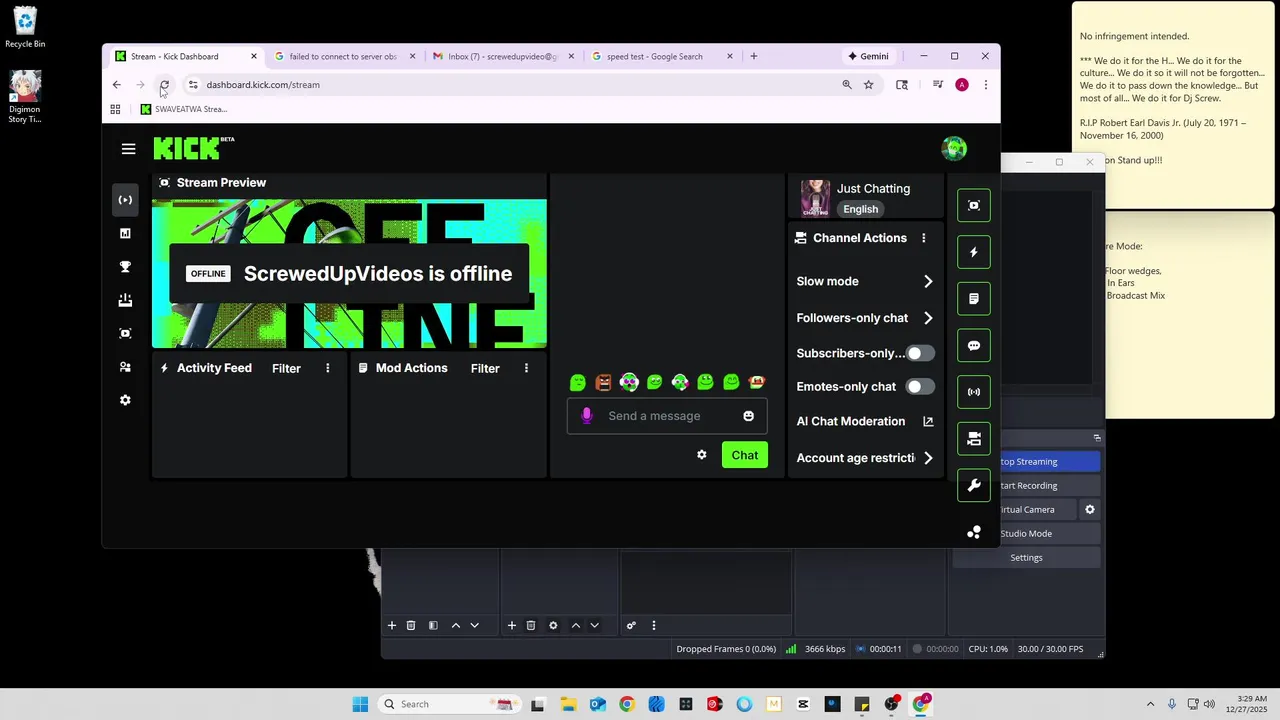Click the Just Chatting category thumbnail
Screen dimensions: 1280x720
click(815, 198)
